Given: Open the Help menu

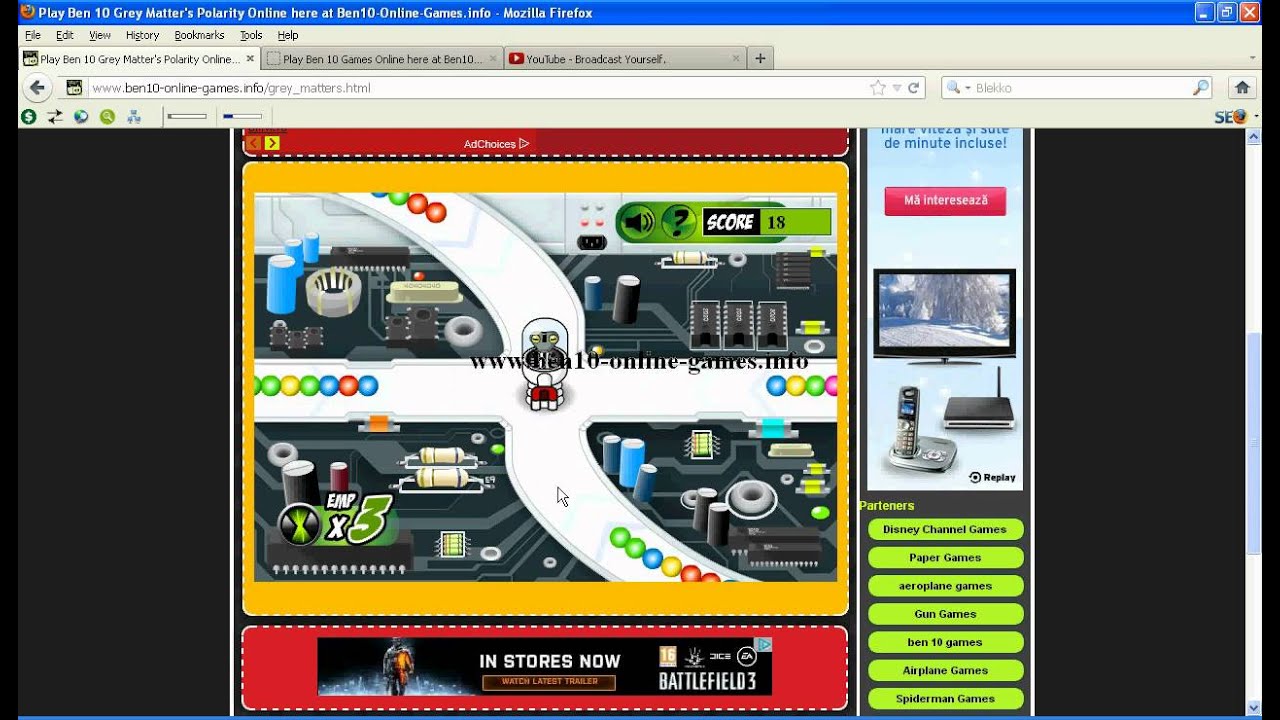Looking at the screenshot, I should pos(288,35).
